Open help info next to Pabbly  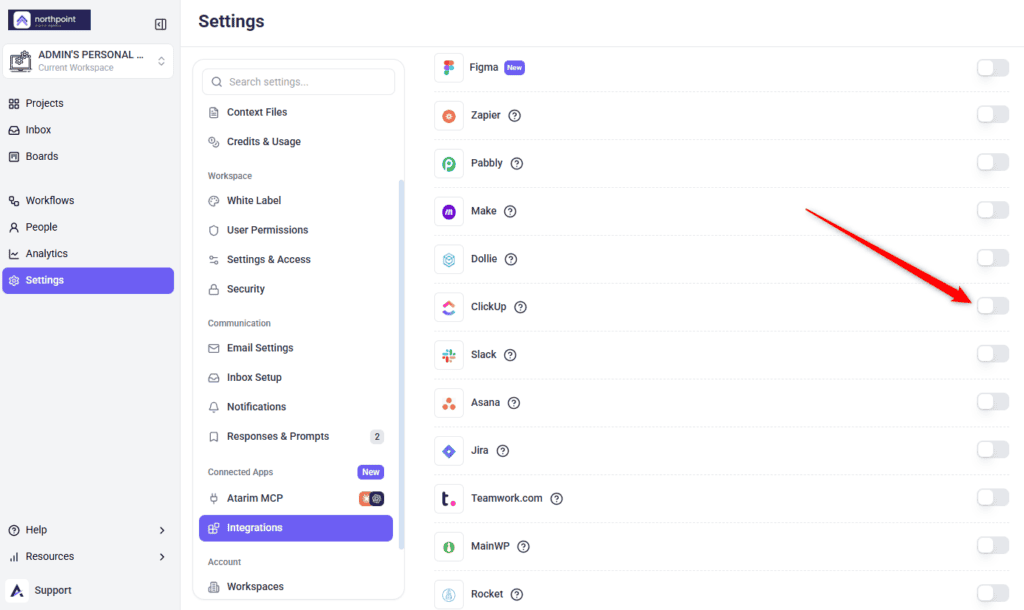point(517,163)
